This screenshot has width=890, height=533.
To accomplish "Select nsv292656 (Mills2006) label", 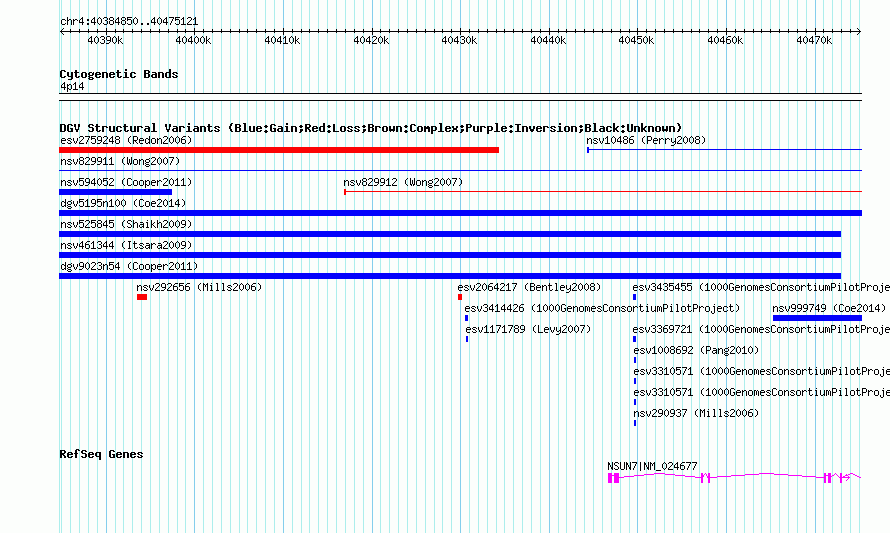I will click(x=199, y=287).
